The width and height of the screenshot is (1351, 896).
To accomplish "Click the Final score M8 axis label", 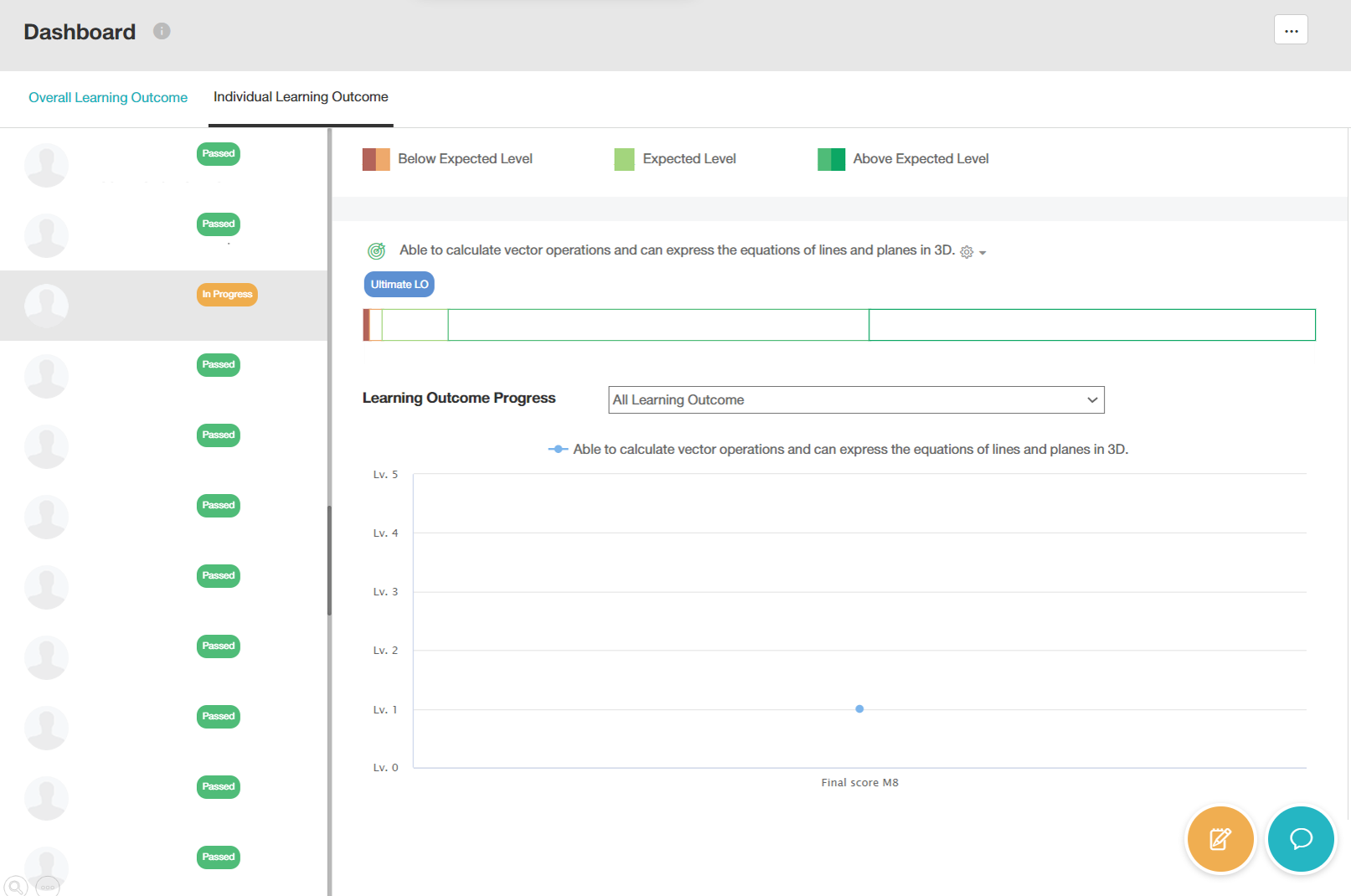I will point(859,783).
